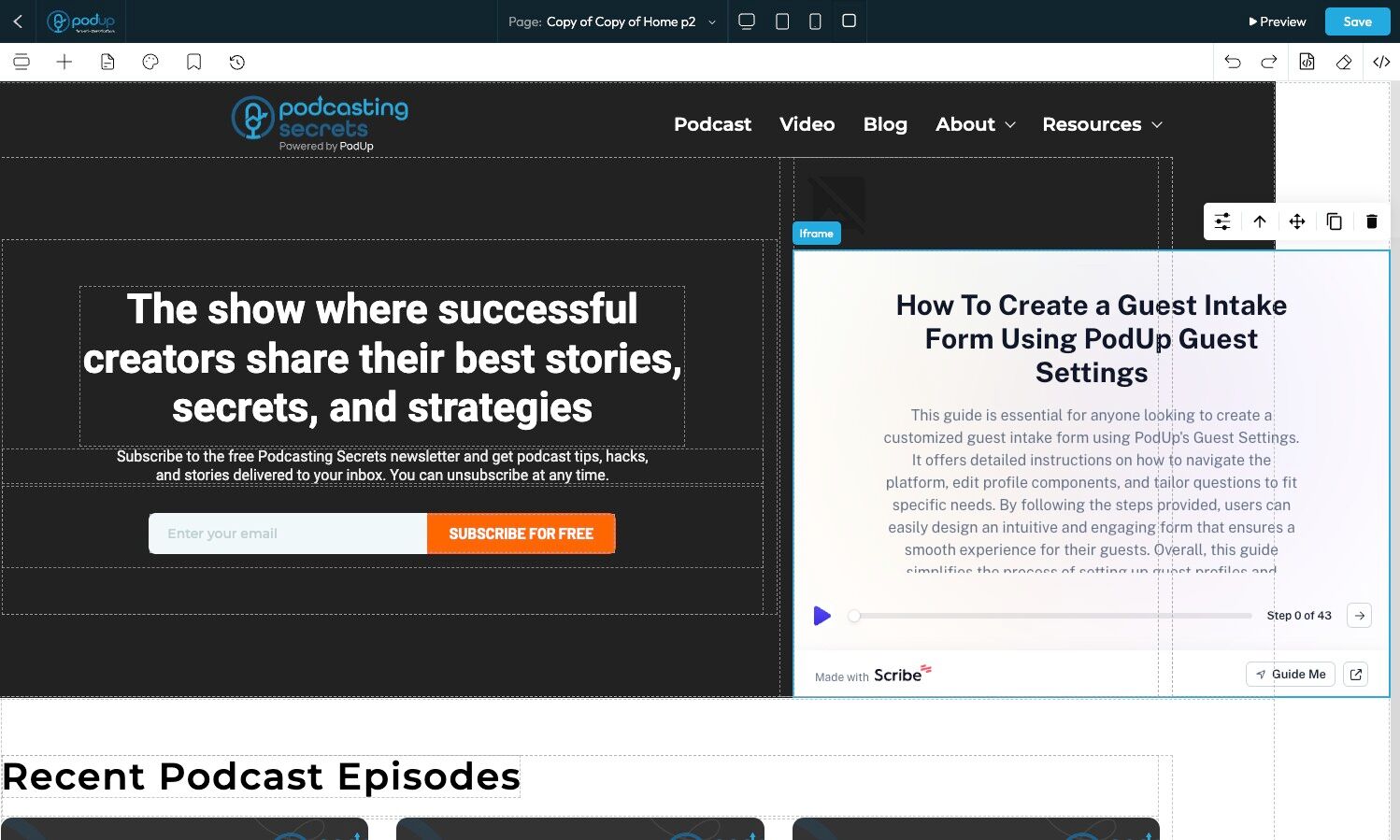Click the Podcasting Secrets site logo
This screenshot has height=840, width=1400.
(320, 123)
